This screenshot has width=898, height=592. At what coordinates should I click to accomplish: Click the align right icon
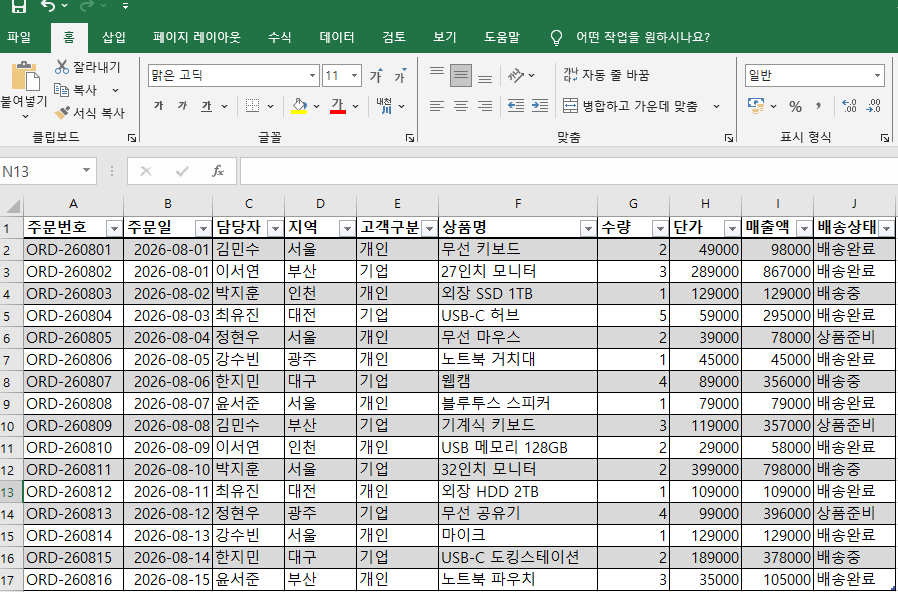485,106
